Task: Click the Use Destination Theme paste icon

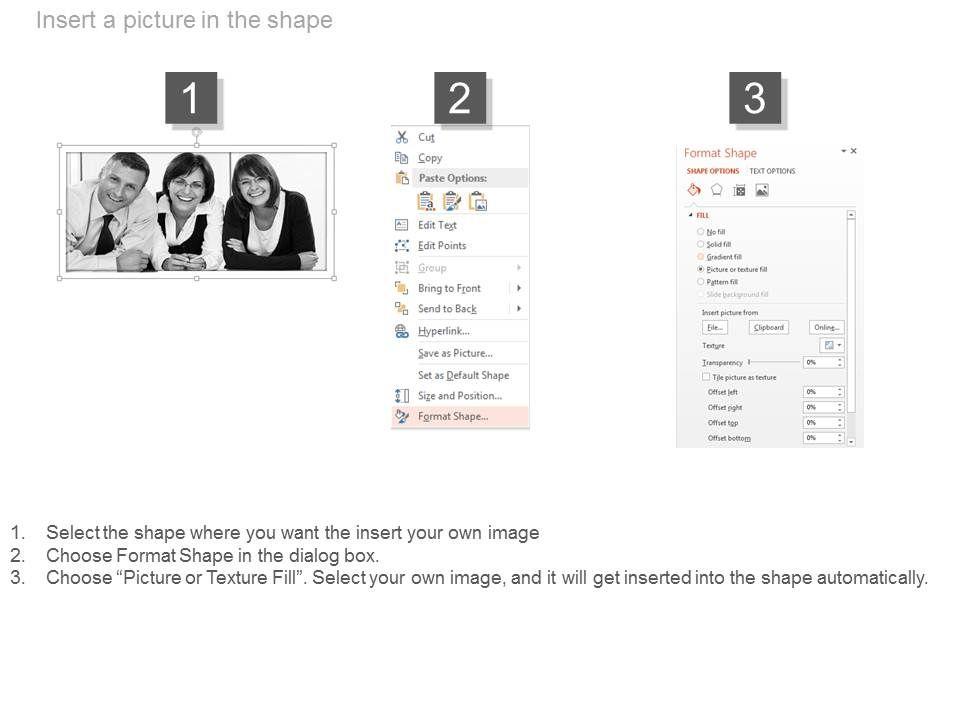Action: 426,201
